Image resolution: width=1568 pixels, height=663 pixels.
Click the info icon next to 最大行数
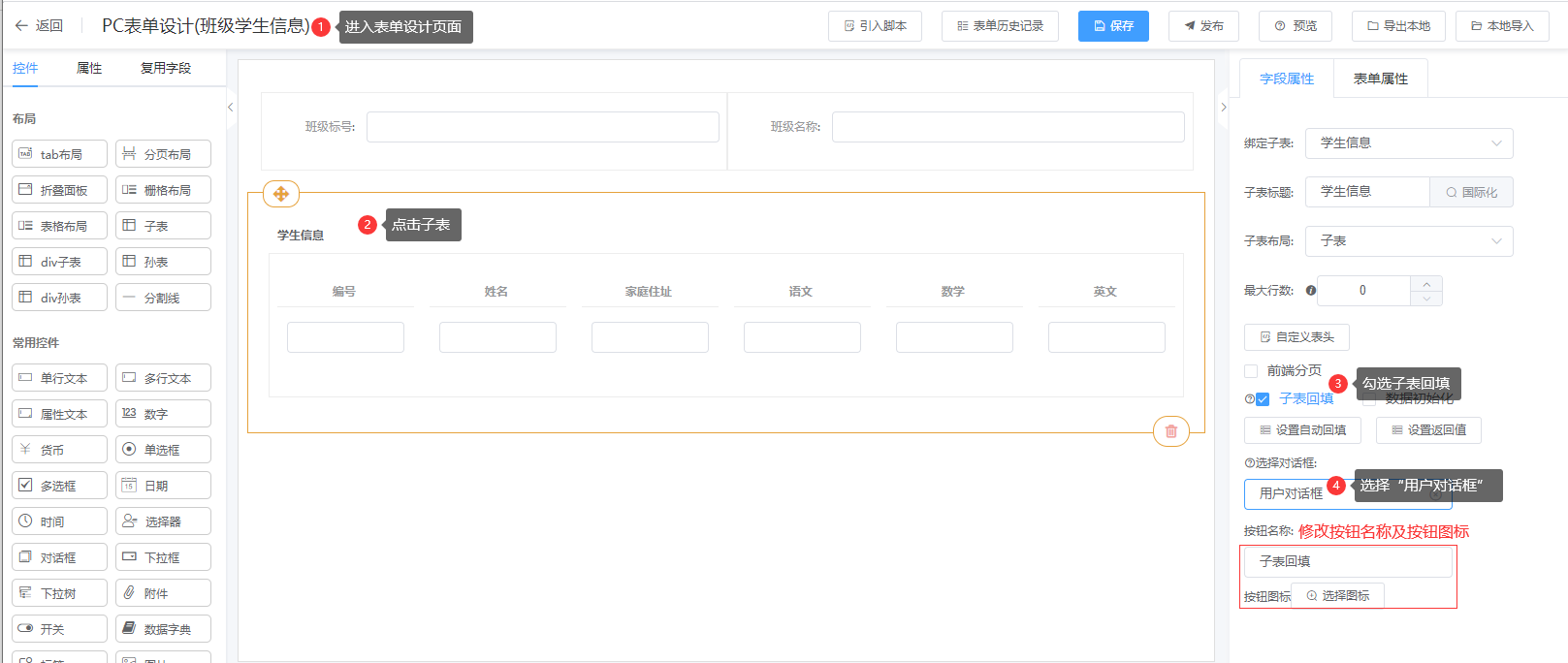(x=1311, y=291)
